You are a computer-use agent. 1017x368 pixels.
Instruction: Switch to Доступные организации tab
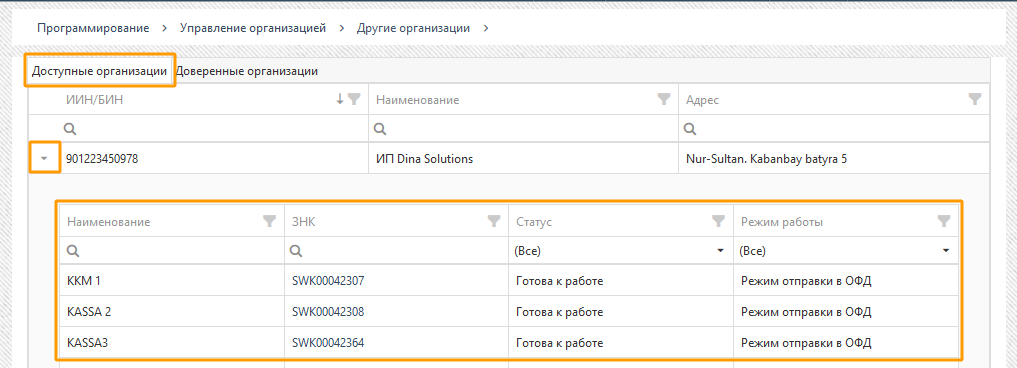(99, 71)
